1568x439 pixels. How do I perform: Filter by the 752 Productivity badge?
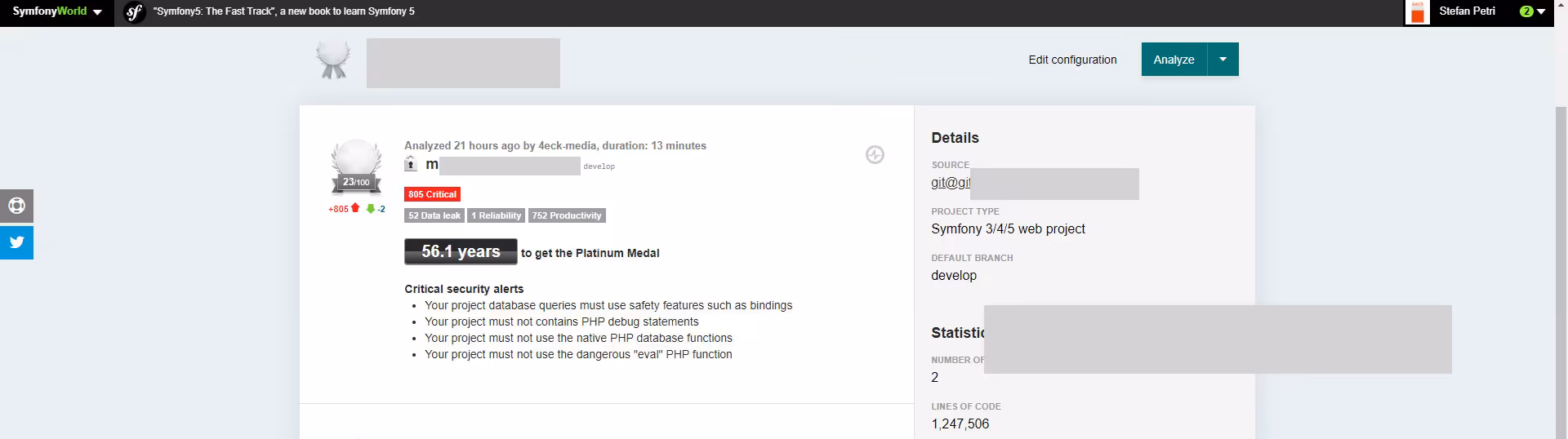coord(567,215)
